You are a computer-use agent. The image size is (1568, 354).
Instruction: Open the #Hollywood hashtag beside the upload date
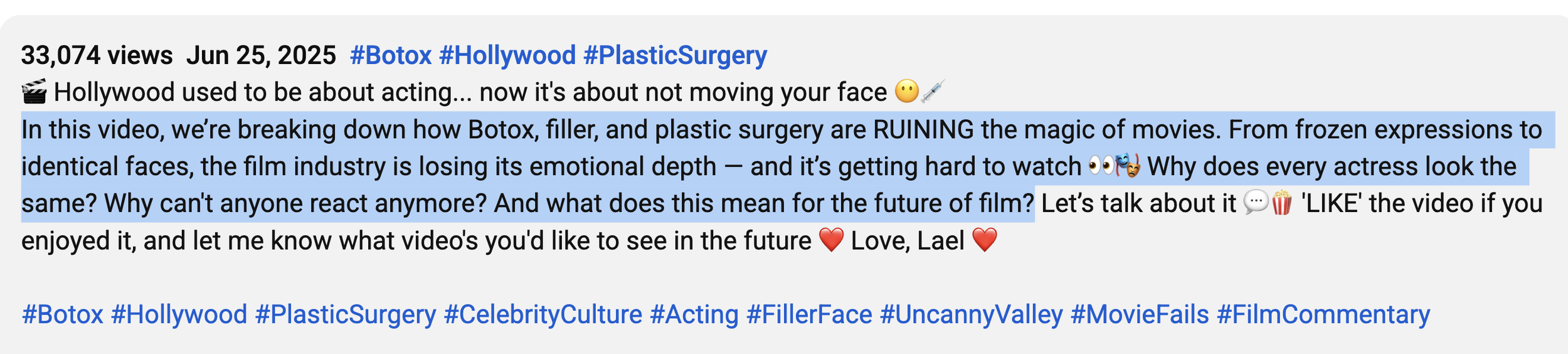[x=507, y=55]
